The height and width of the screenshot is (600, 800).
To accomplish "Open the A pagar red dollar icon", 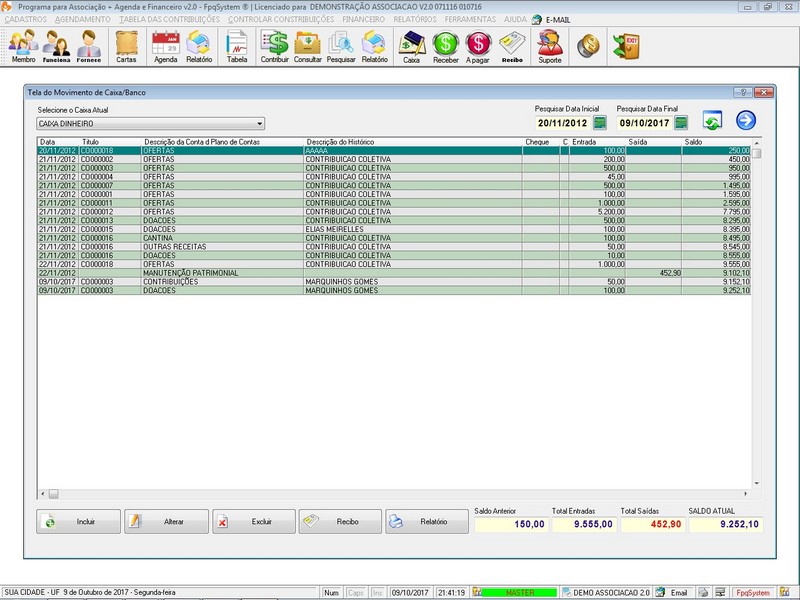I will pos(479,46).
